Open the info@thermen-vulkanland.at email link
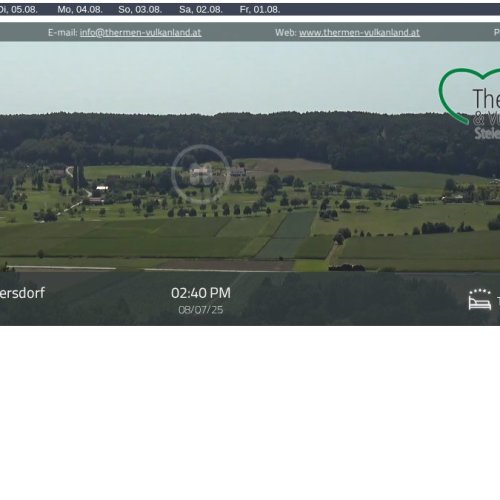 pyautogui.click(x=140, y=32)
